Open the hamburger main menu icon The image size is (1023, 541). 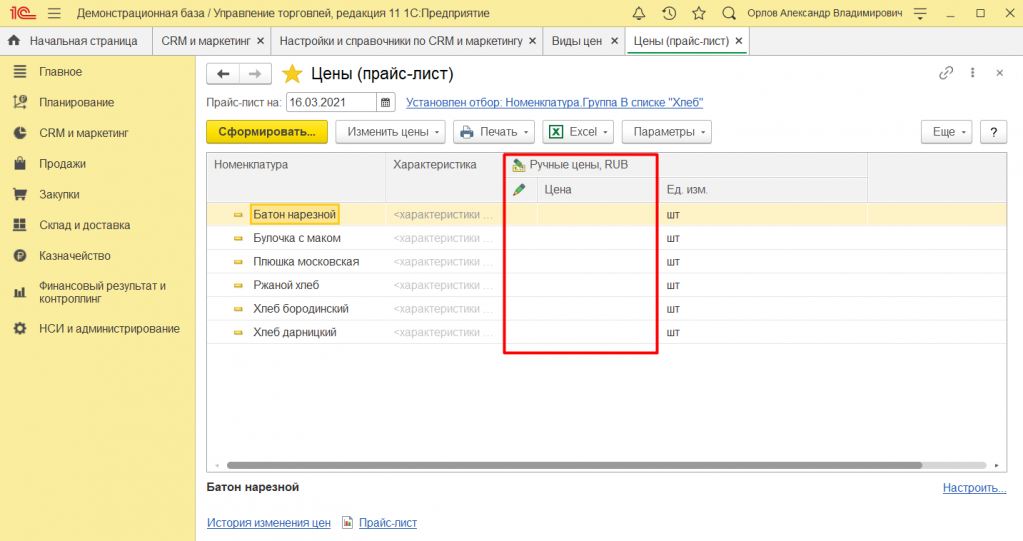[54, 13]
